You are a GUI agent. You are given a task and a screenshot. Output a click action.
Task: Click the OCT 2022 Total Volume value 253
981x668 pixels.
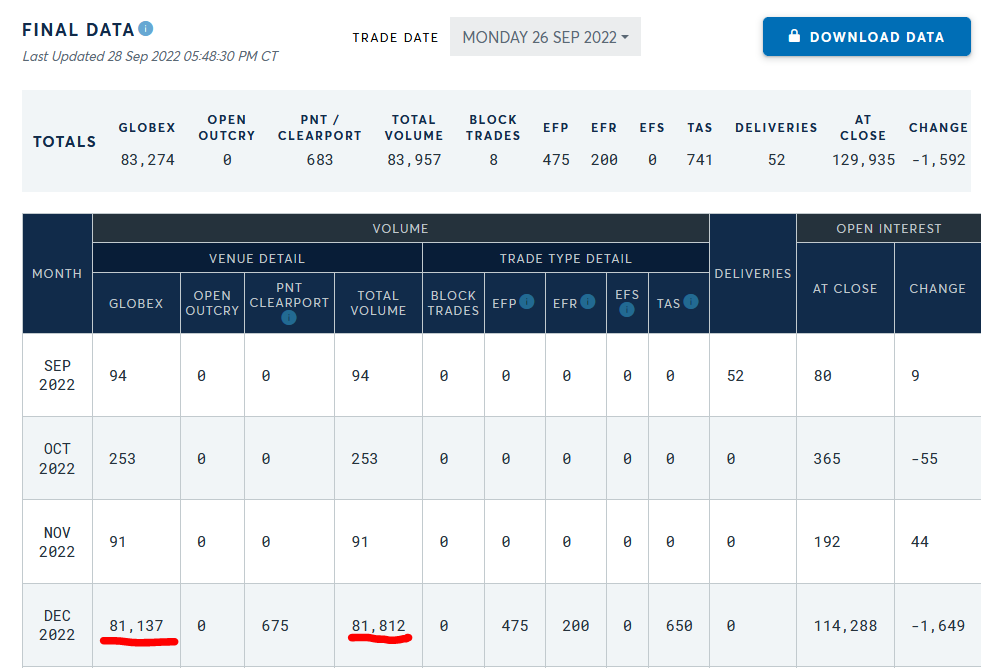[x=365, y=459]
